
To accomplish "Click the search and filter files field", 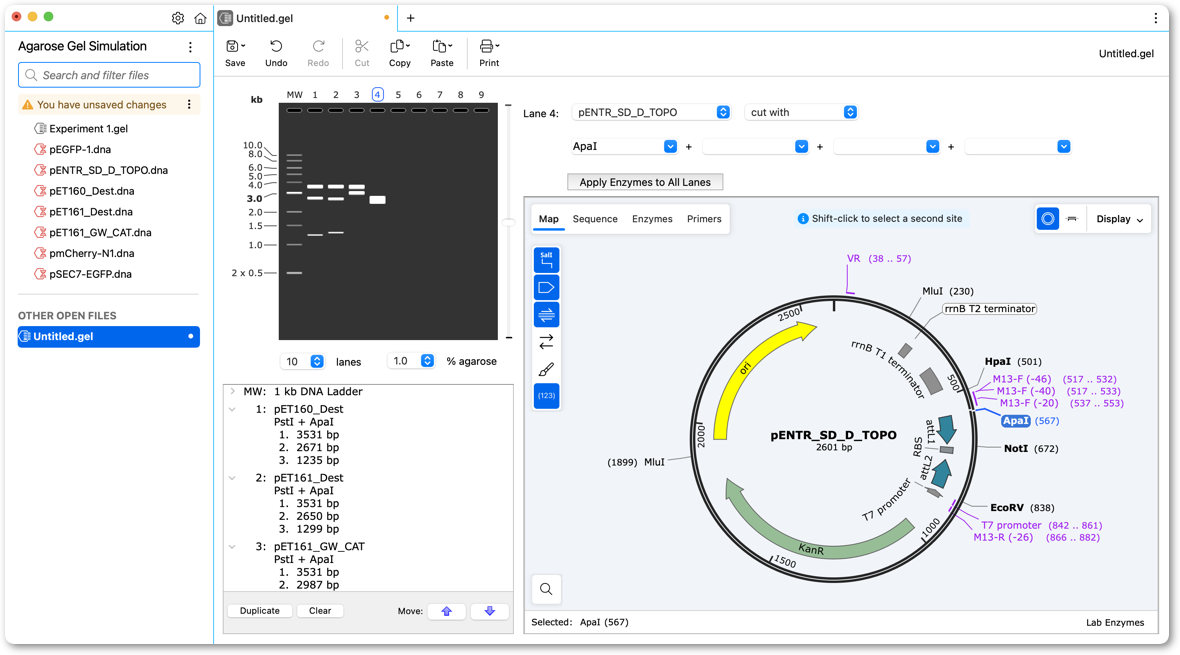I will [109, 75].
